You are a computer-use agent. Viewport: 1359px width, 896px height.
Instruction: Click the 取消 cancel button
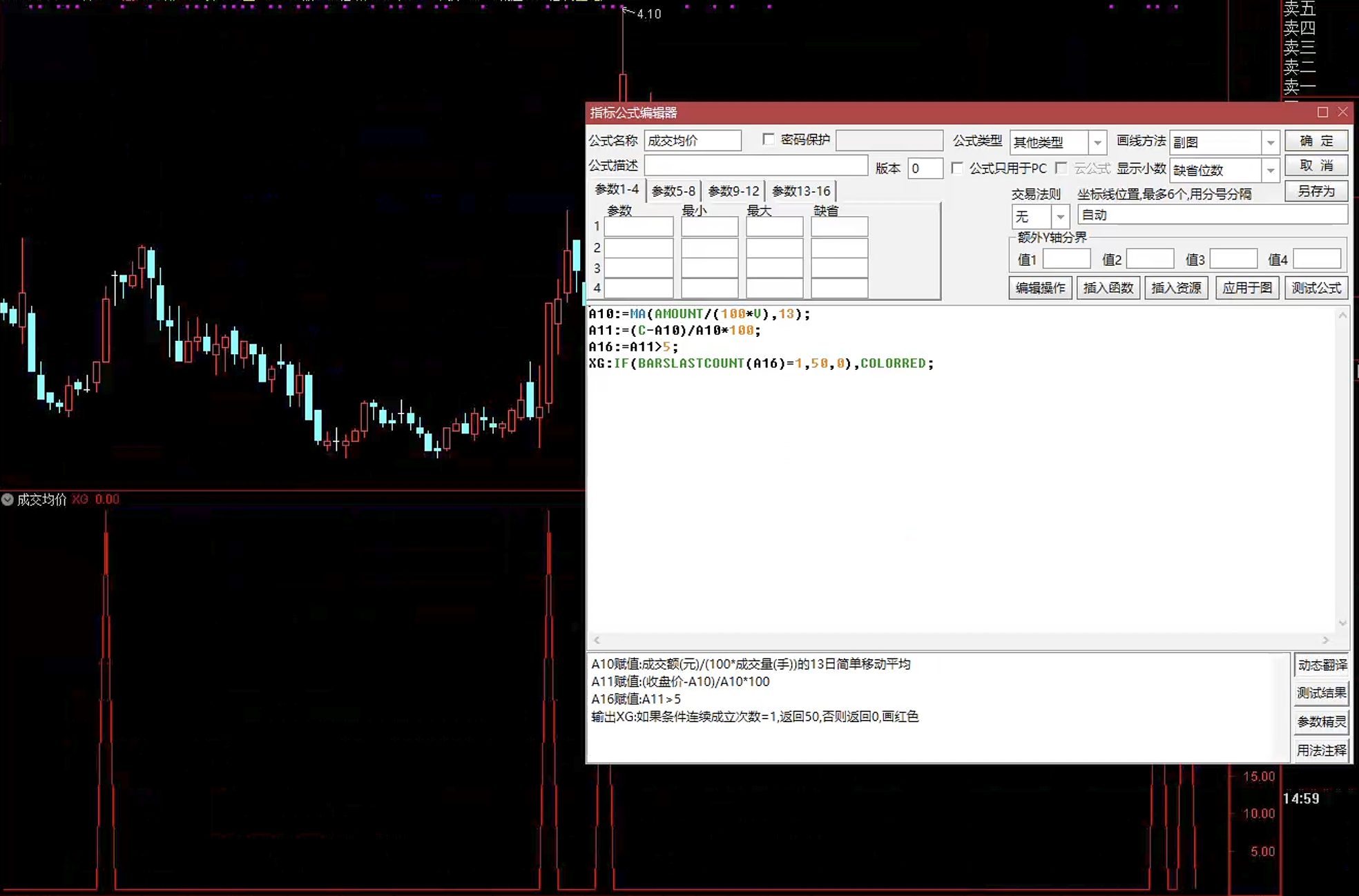[x=1316, y=166]
